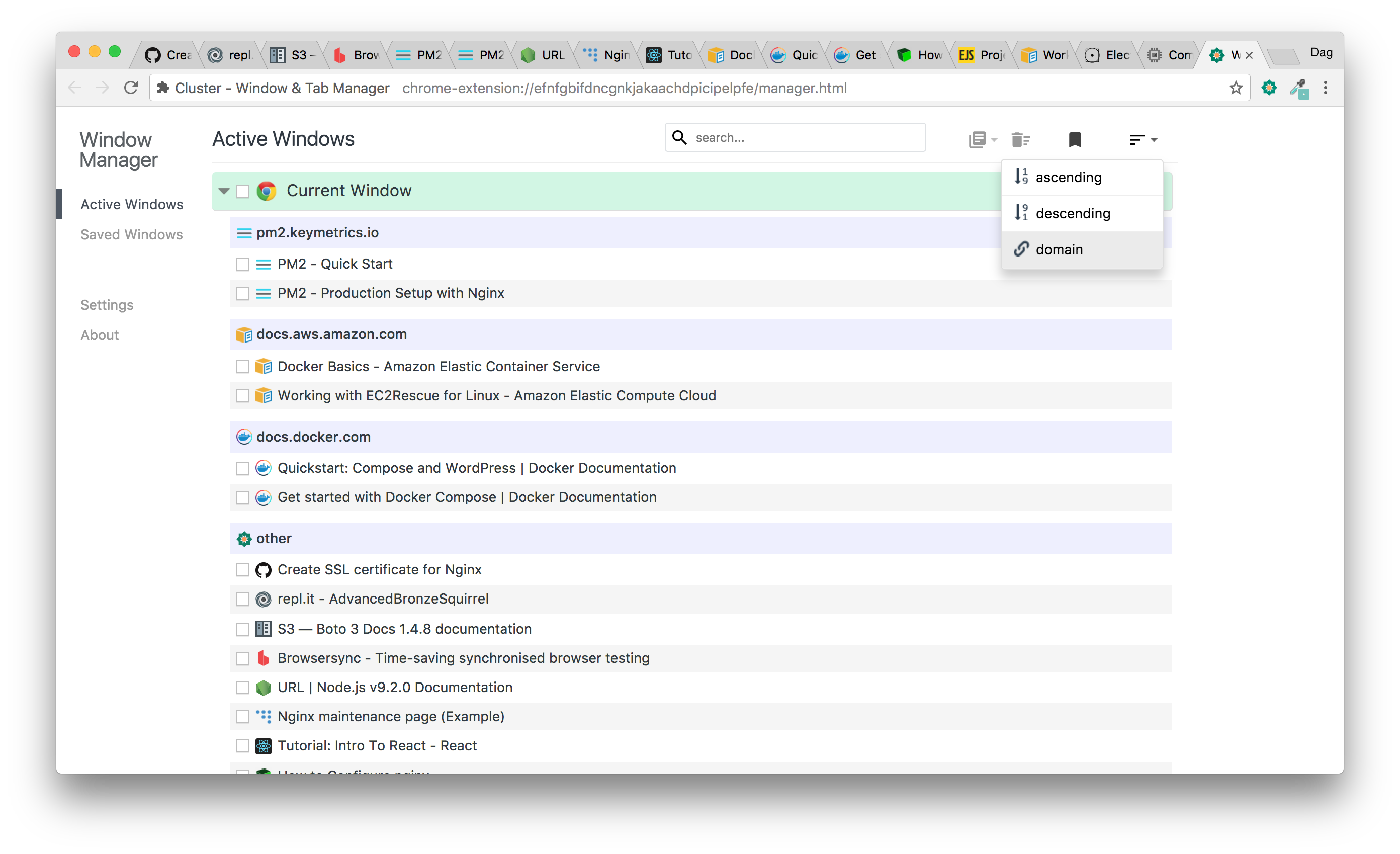Open Saved Windows in sidebar

click(x=131, y=235)
